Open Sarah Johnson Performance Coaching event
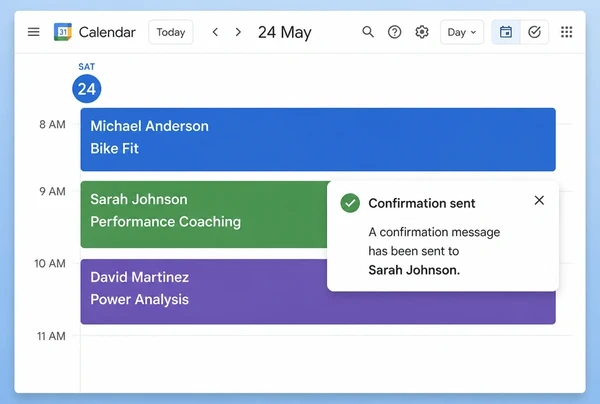600x404 pixels. 204,214
